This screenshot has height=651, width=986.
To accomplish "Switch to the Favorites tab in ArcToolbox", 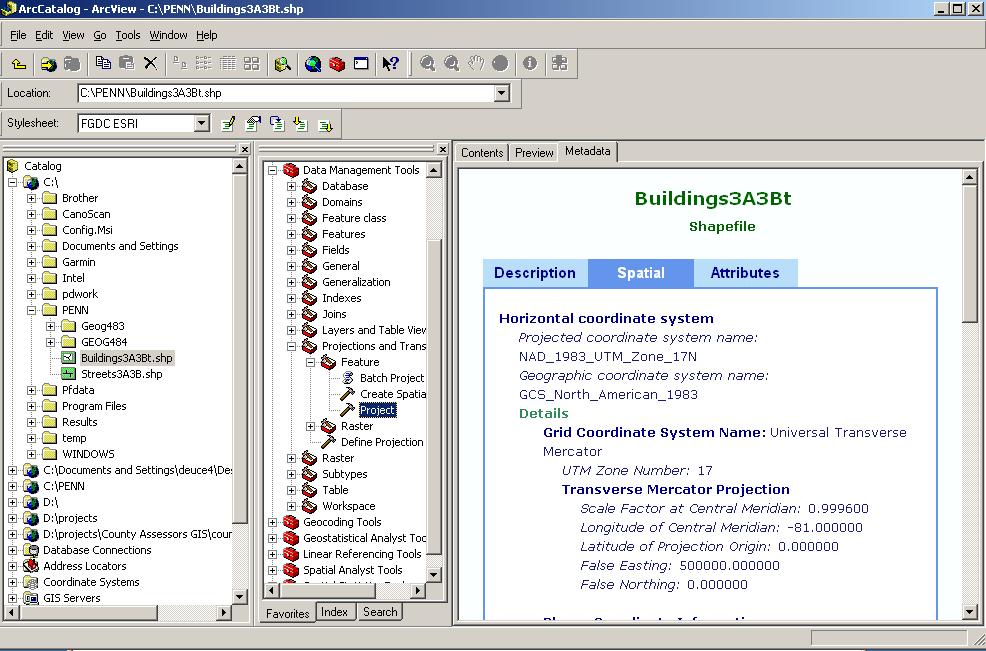I will 287,613.
